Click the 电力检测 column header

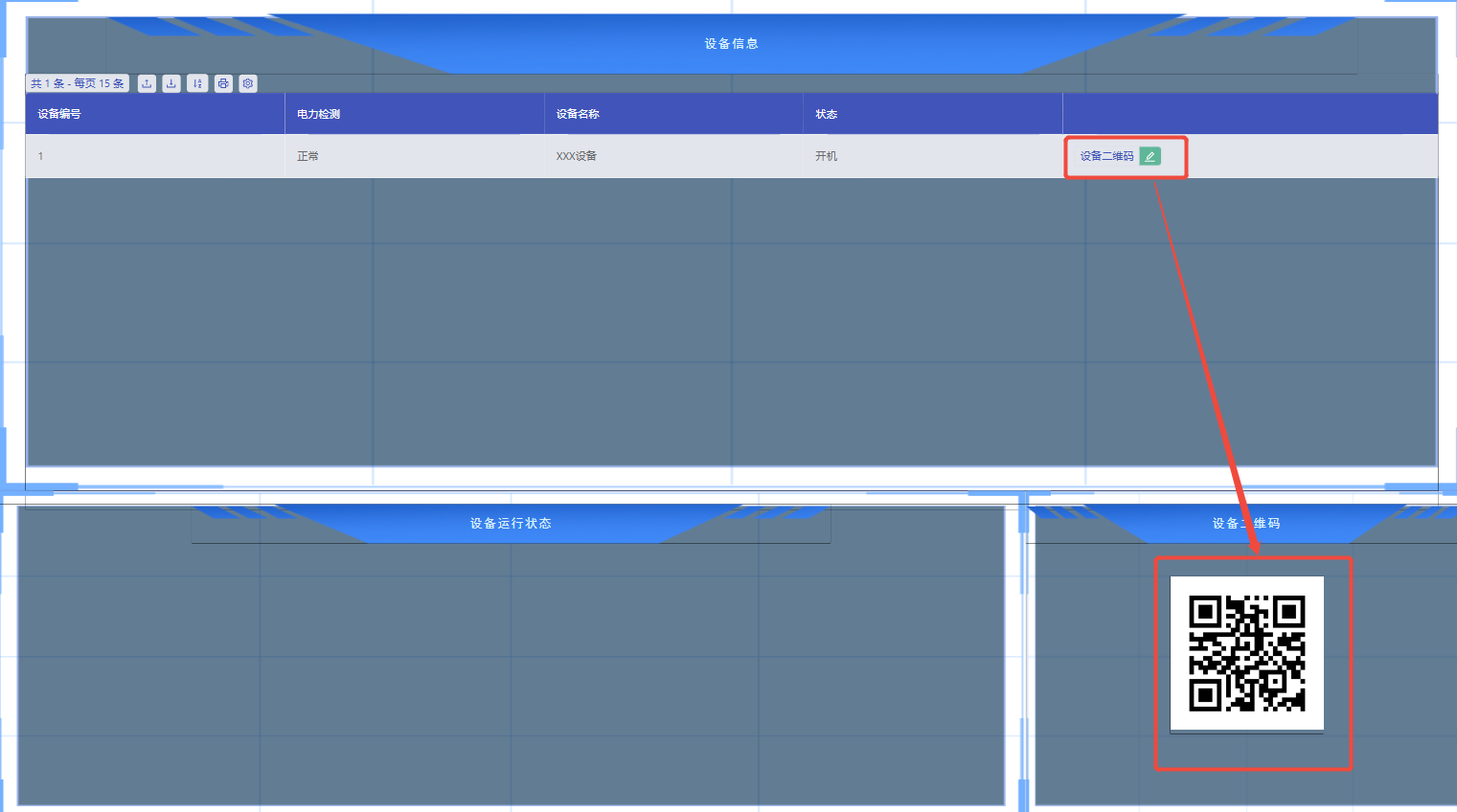pyautogui.click(x=415, y=114)
